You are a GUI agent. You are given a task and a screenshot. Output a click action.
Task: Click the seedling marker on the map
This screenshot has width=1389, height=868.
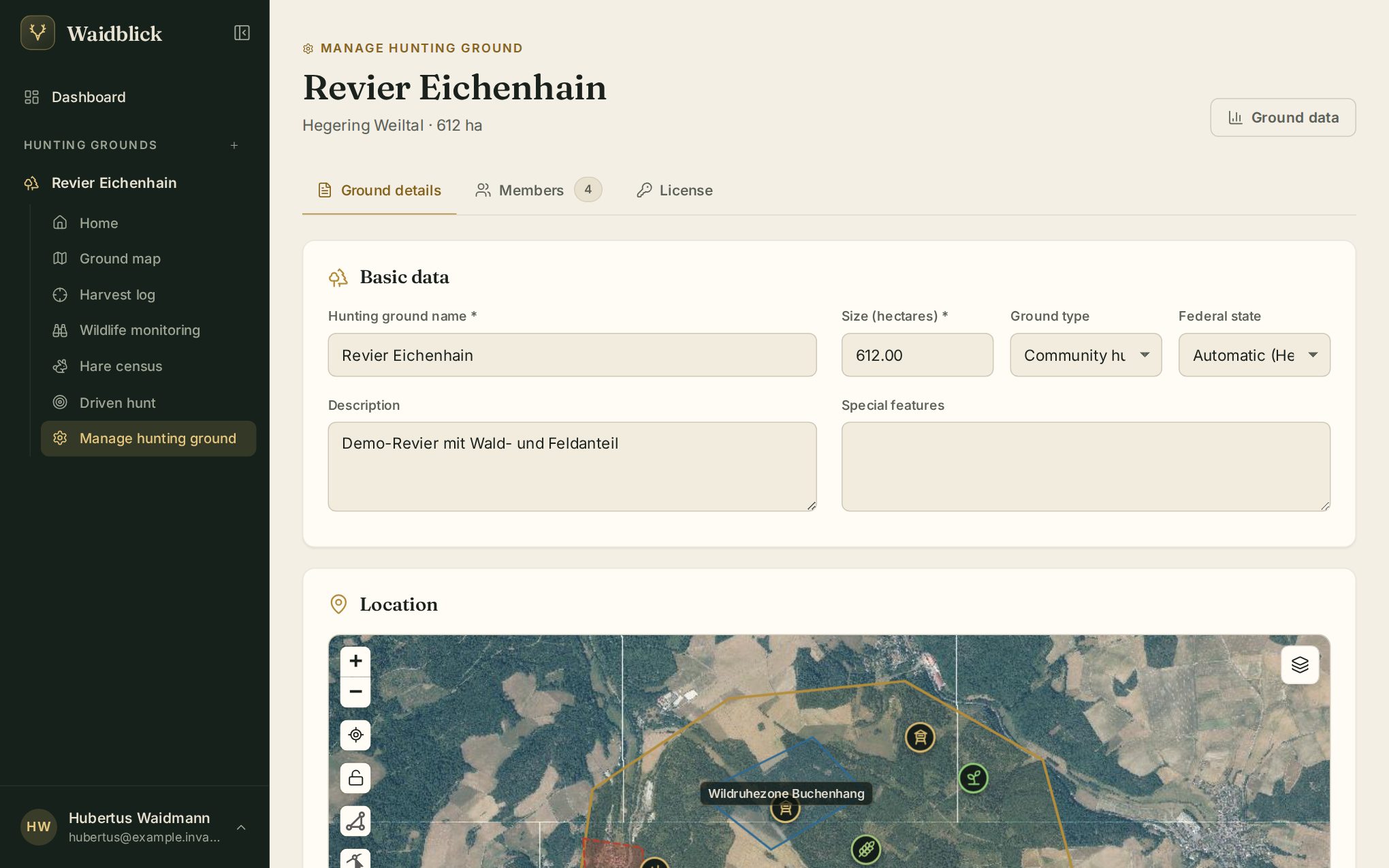[x=974, y=778]
